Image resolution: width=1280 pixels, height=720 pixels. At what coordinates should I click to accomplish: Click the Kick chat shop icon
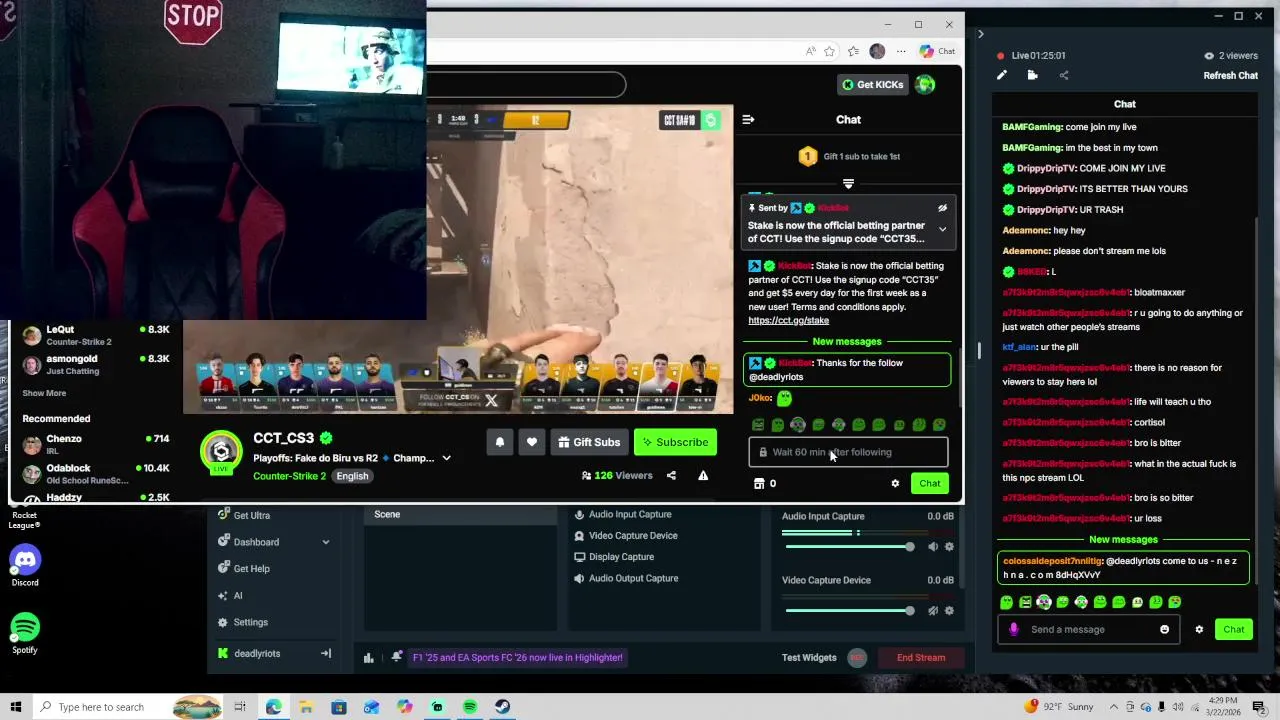pos(759,484)
